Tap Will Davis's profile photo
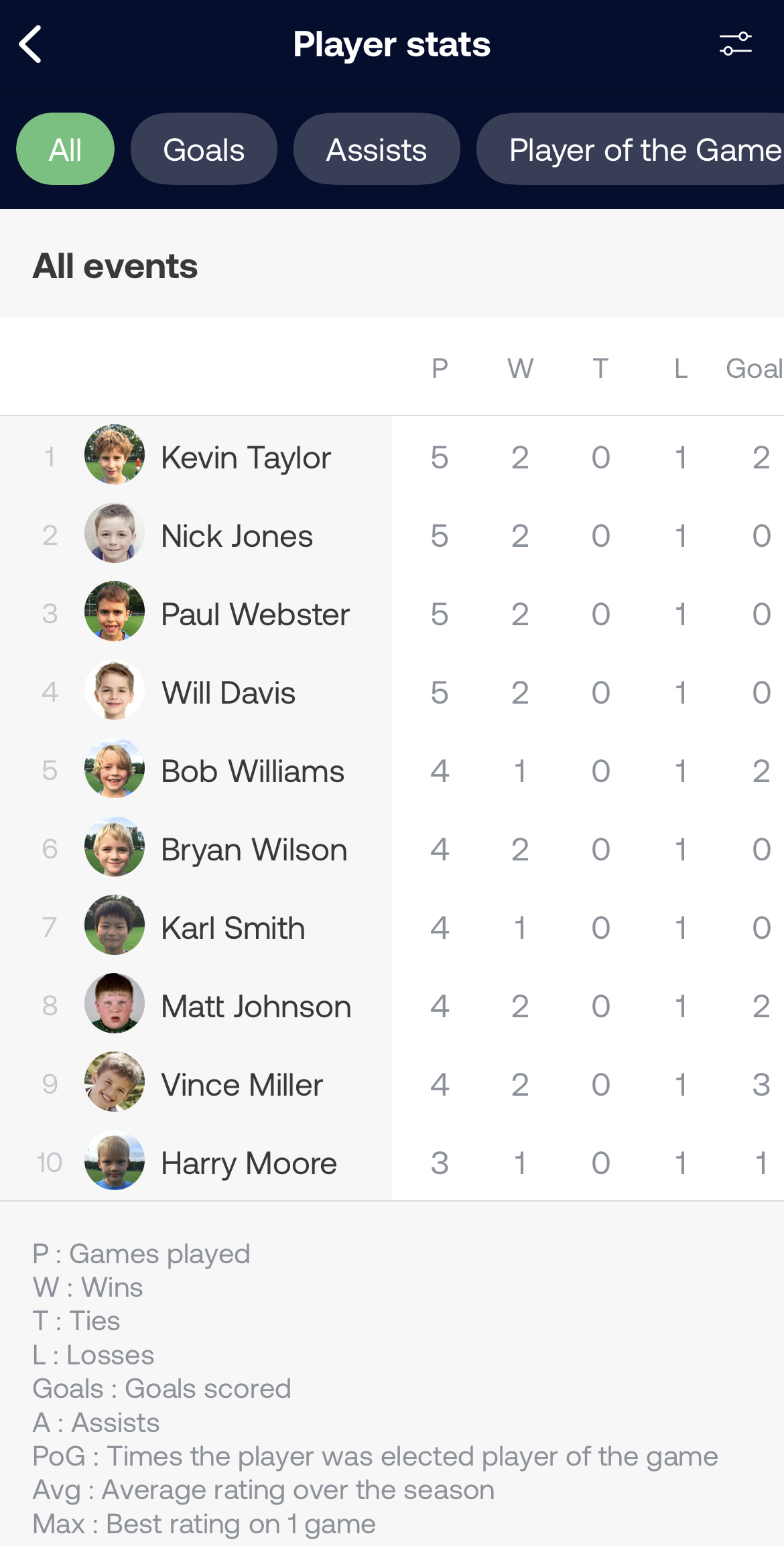This screenshot has width=784, height=1546. [115, 690]
